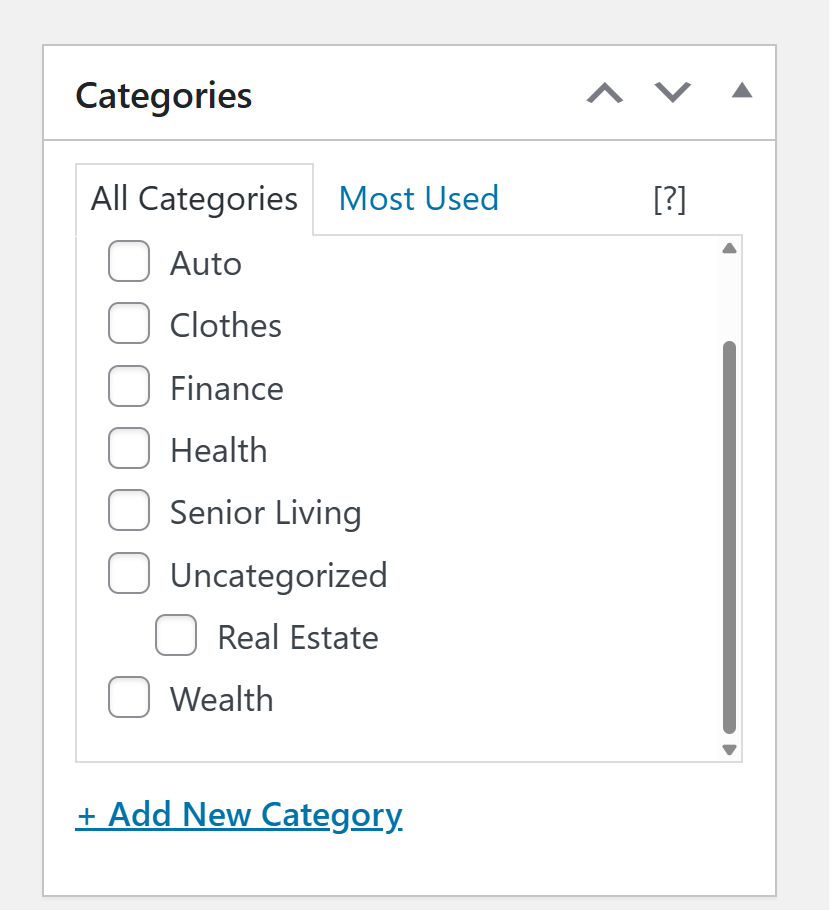Enable the Finance category
Image resolution: width=831 pixels, height=910 pixels.
(129, 387)
